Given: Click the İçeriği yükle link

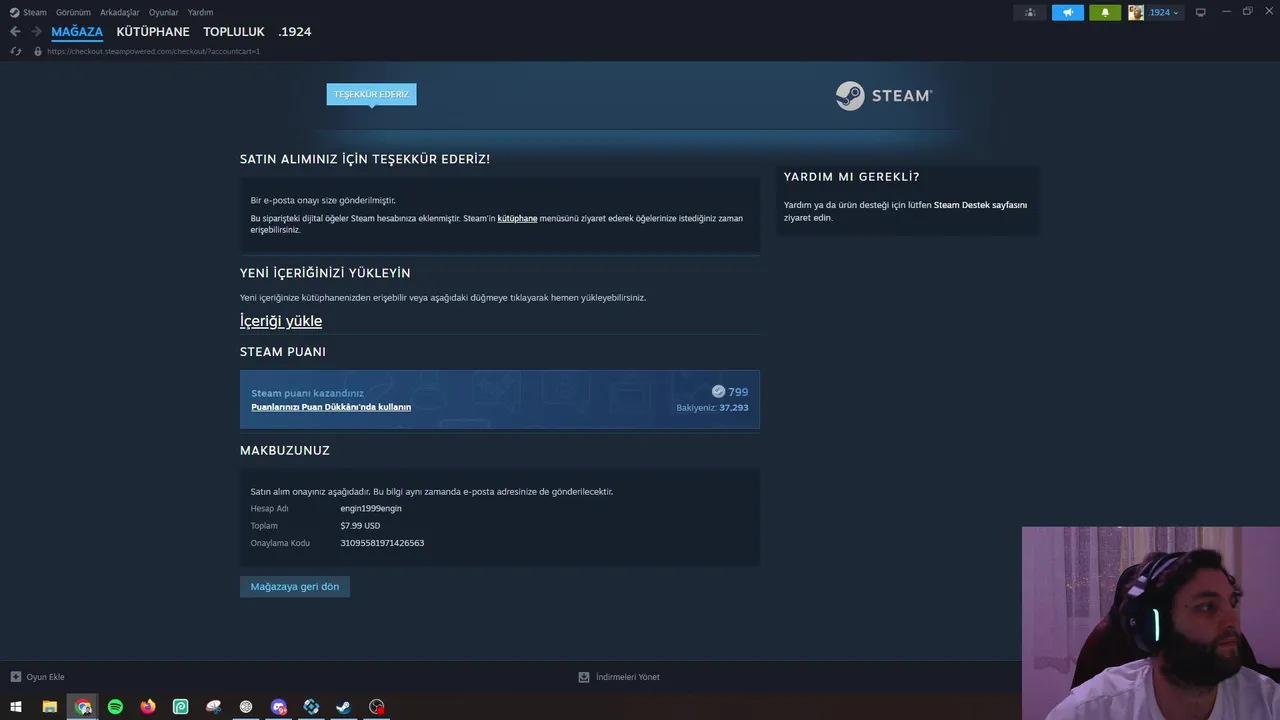Looking at the screenshot, I should pos(281,321).
